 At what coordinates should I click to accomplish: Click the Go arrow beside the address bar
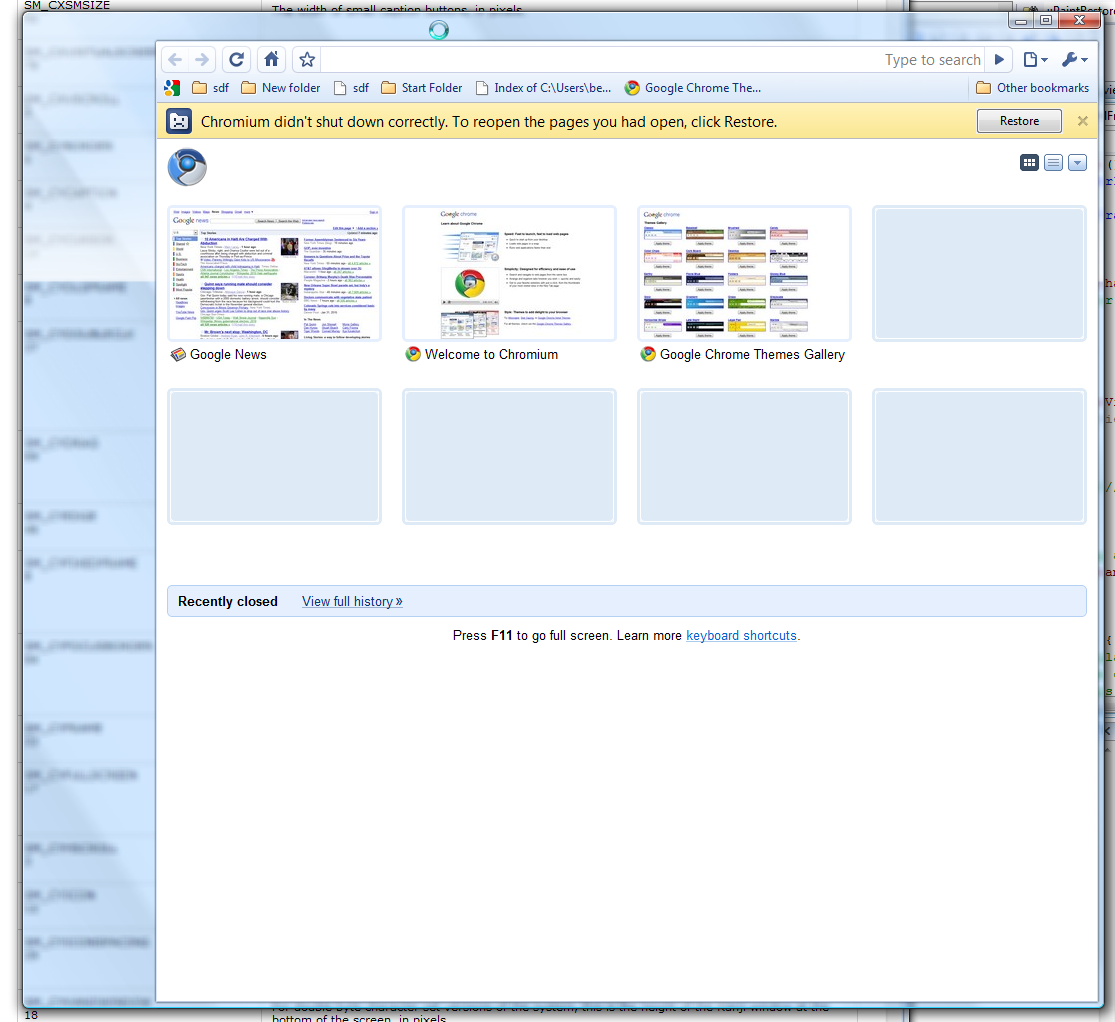[x=999, y=60]
